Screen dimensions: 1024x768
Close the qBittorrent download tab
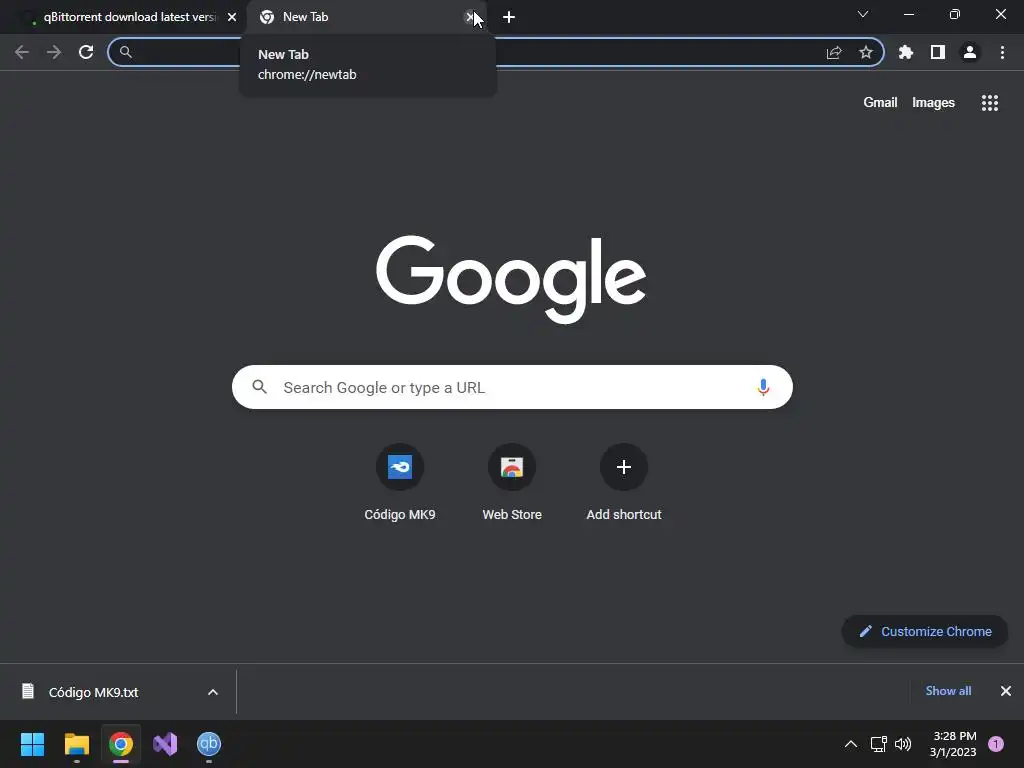(232, 17)
